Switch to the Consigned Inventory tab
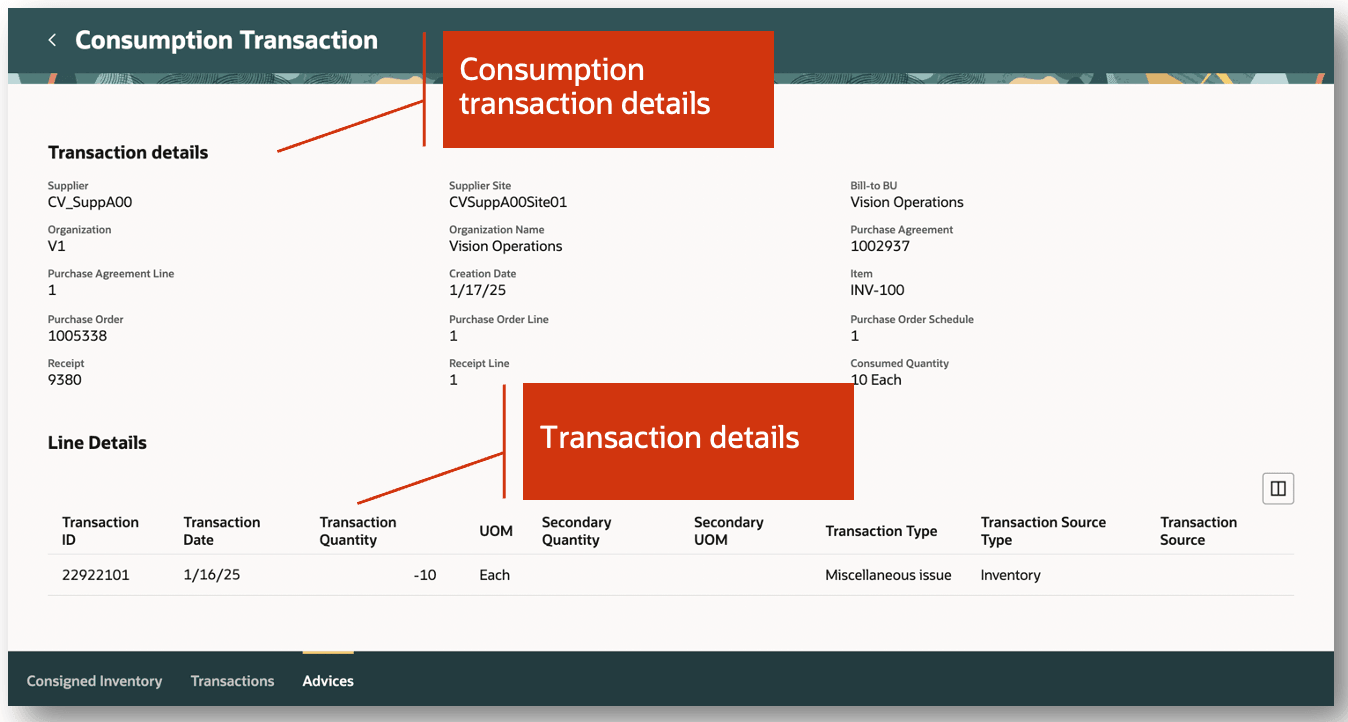The width and height of the screenshot is (1348, 722). (94, 680)
